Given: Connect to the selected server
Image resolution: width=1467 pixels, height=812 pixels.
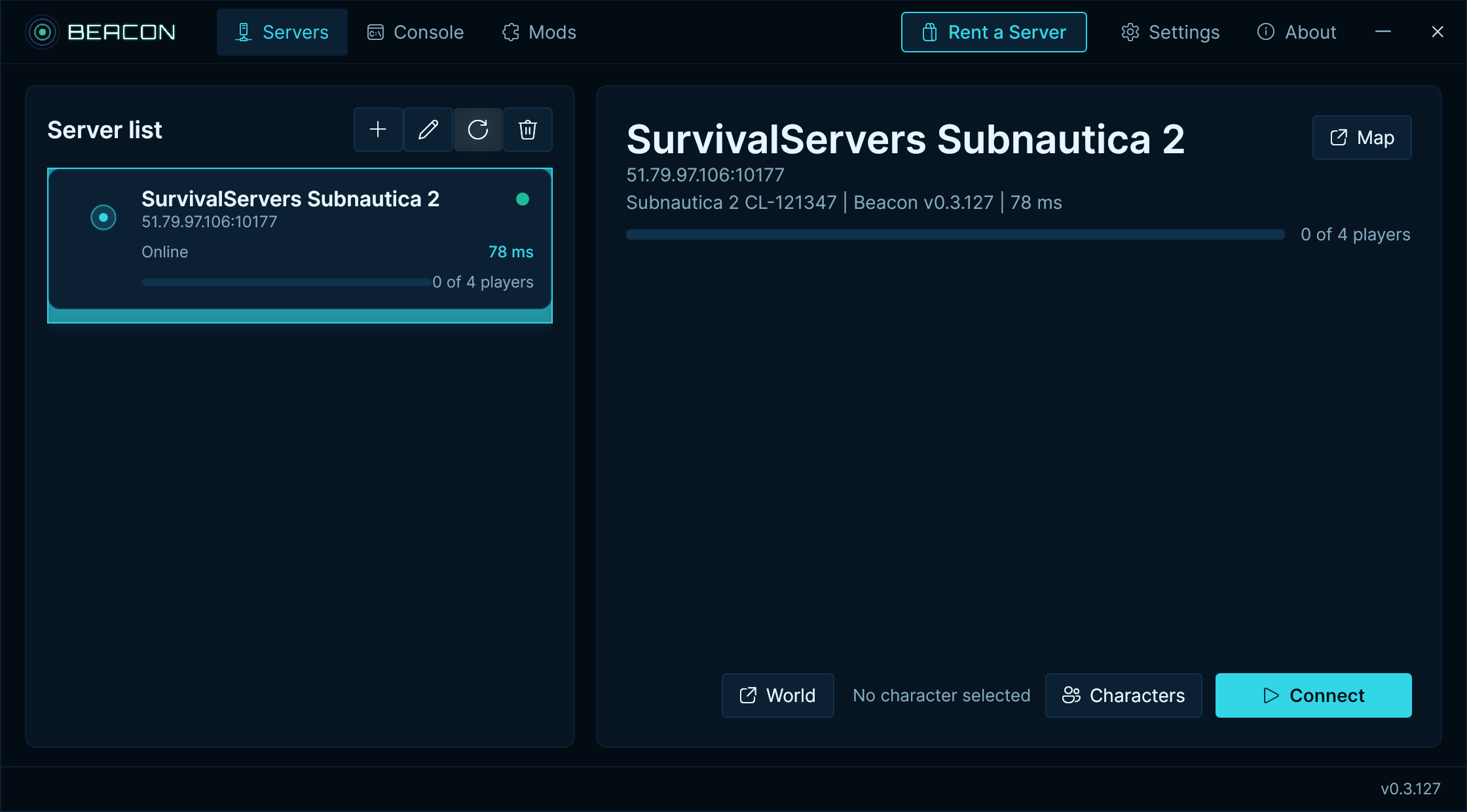Looking at the screenshot, I should 1314,695.
